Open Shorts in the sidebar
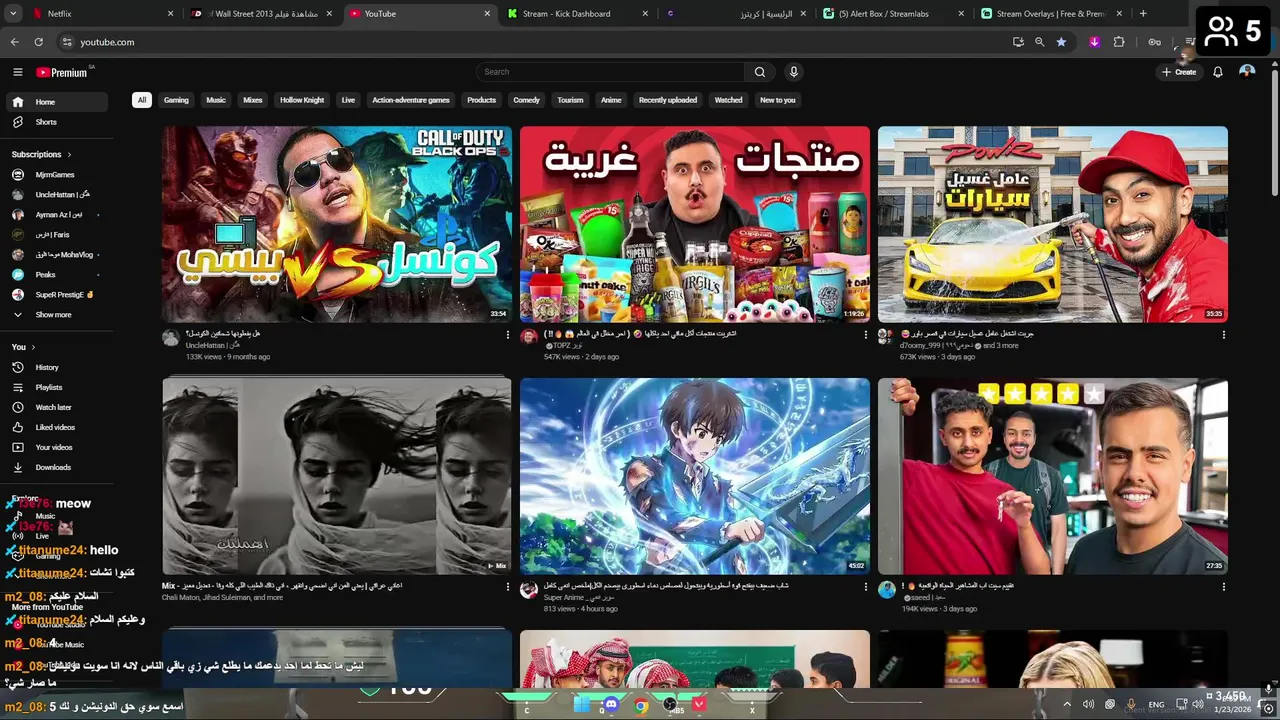 pos(56,122)
